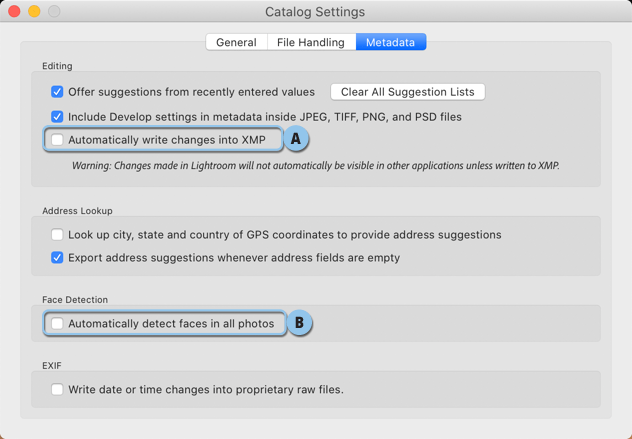Click the Address Lookup section heading
Screen dimensions: 632x439
click(77, 211)
